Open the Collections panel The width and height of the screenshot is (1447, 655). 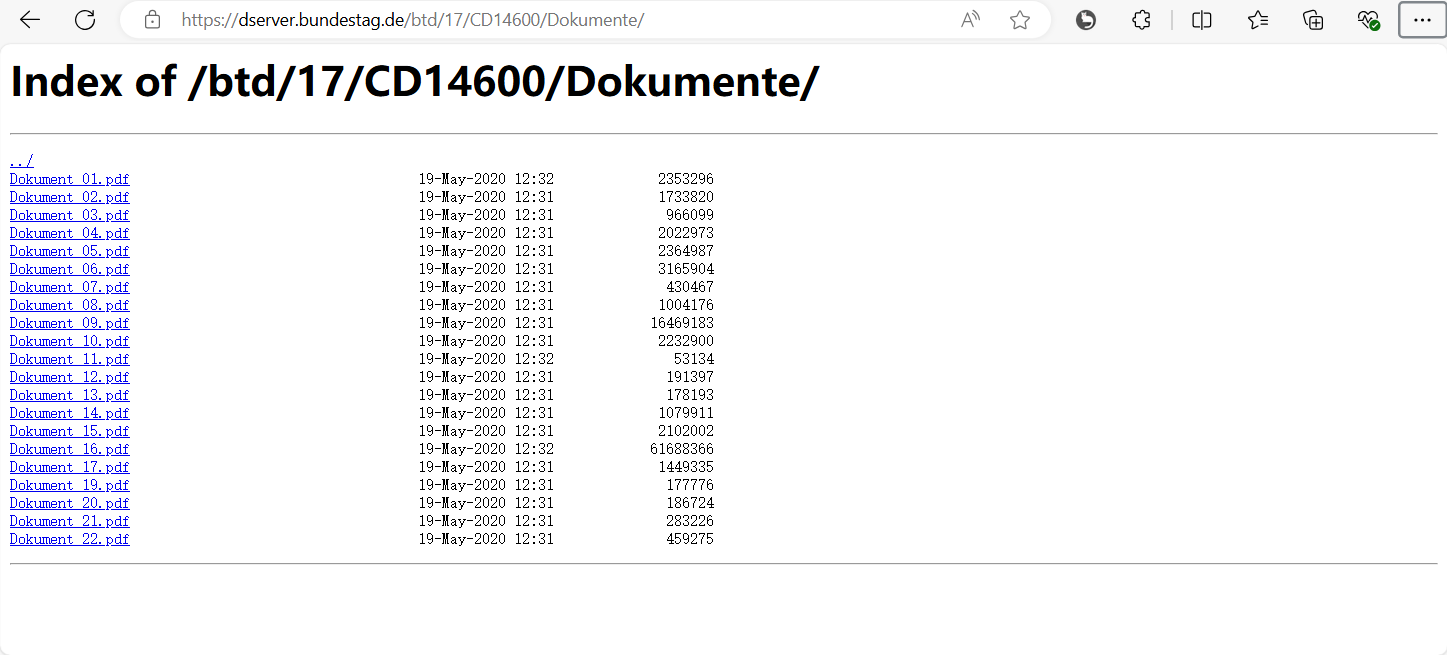[1313, 20]
